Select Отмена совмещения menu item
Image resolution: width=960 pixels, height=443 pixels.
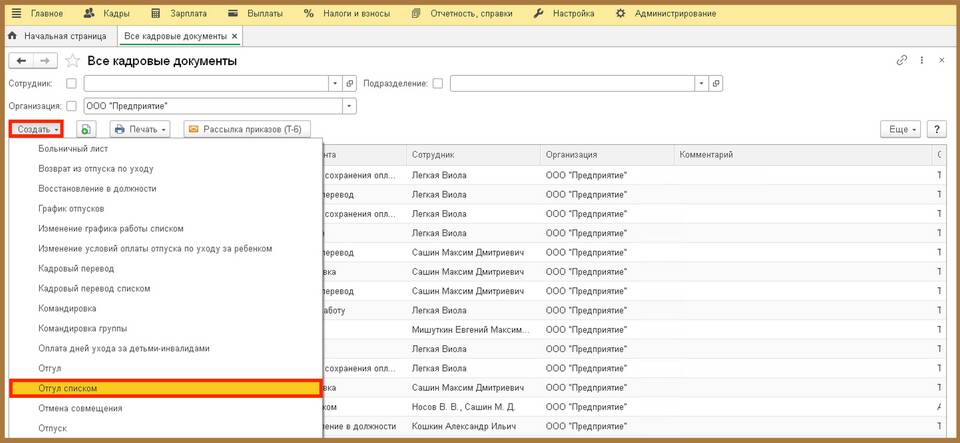pos(165,408)
